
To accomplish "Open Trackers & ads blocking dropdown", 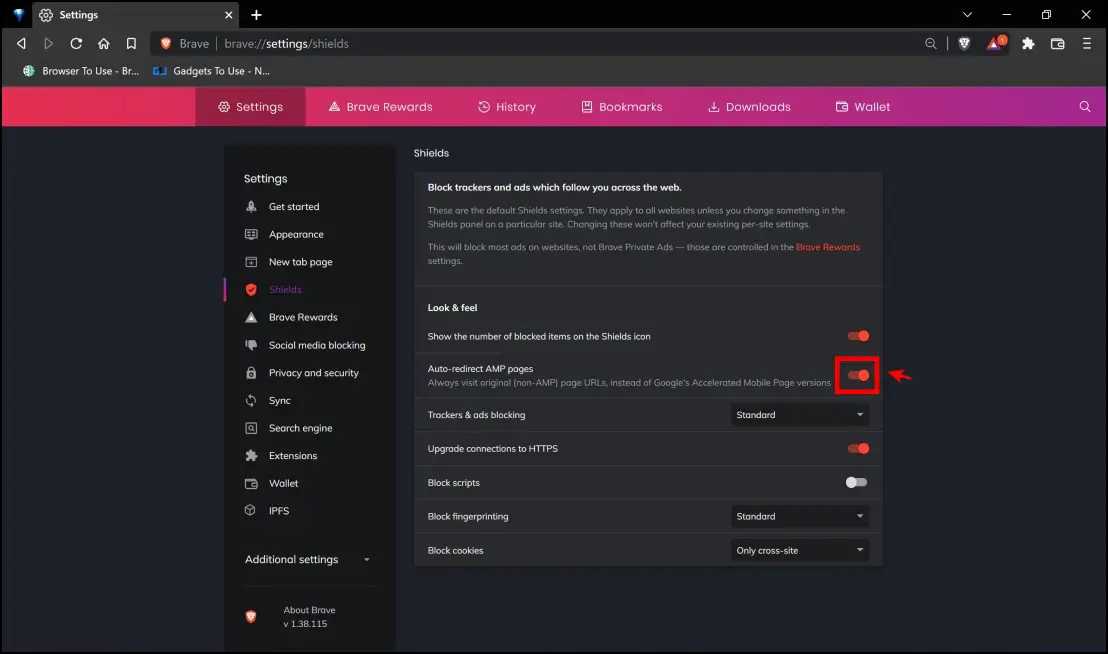I will pos(800,415).
